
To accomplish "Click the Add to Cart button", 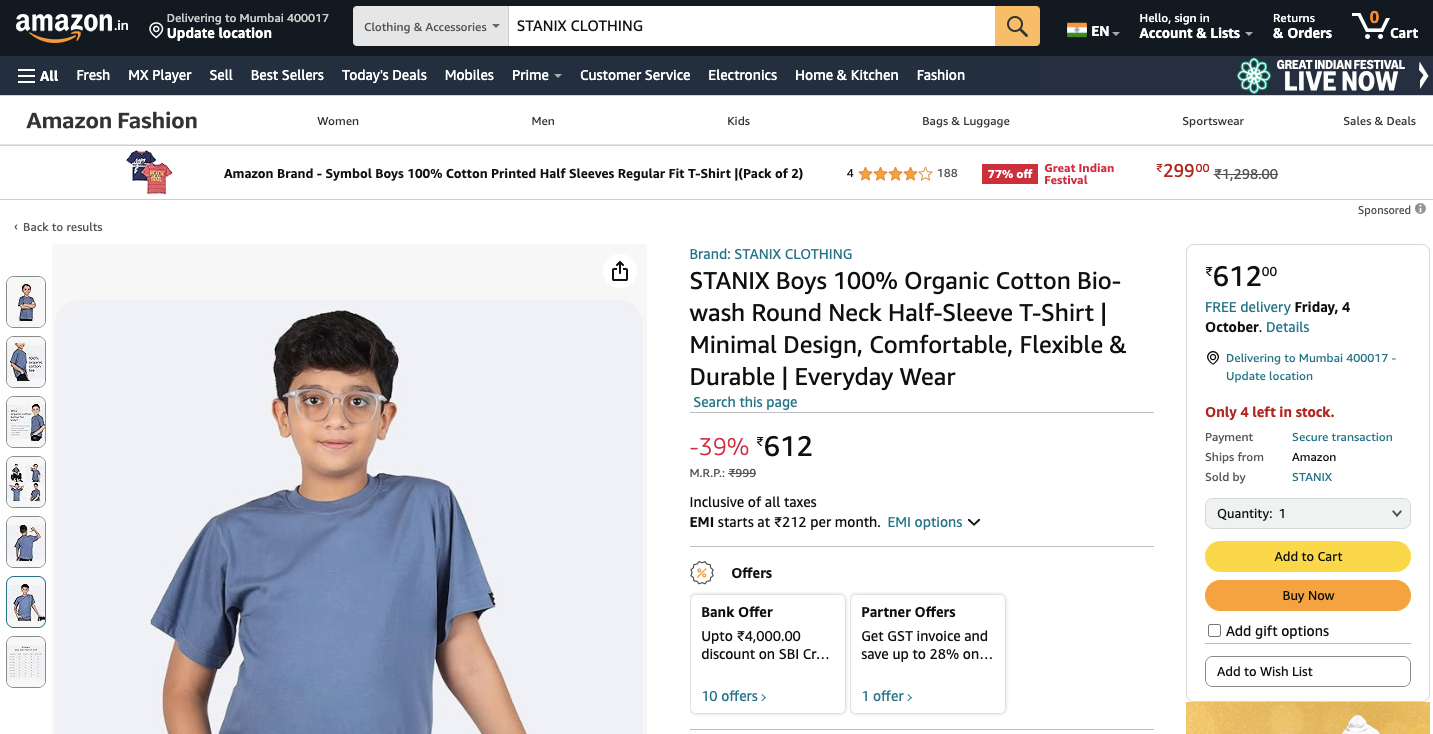I will click(1307, 556).
